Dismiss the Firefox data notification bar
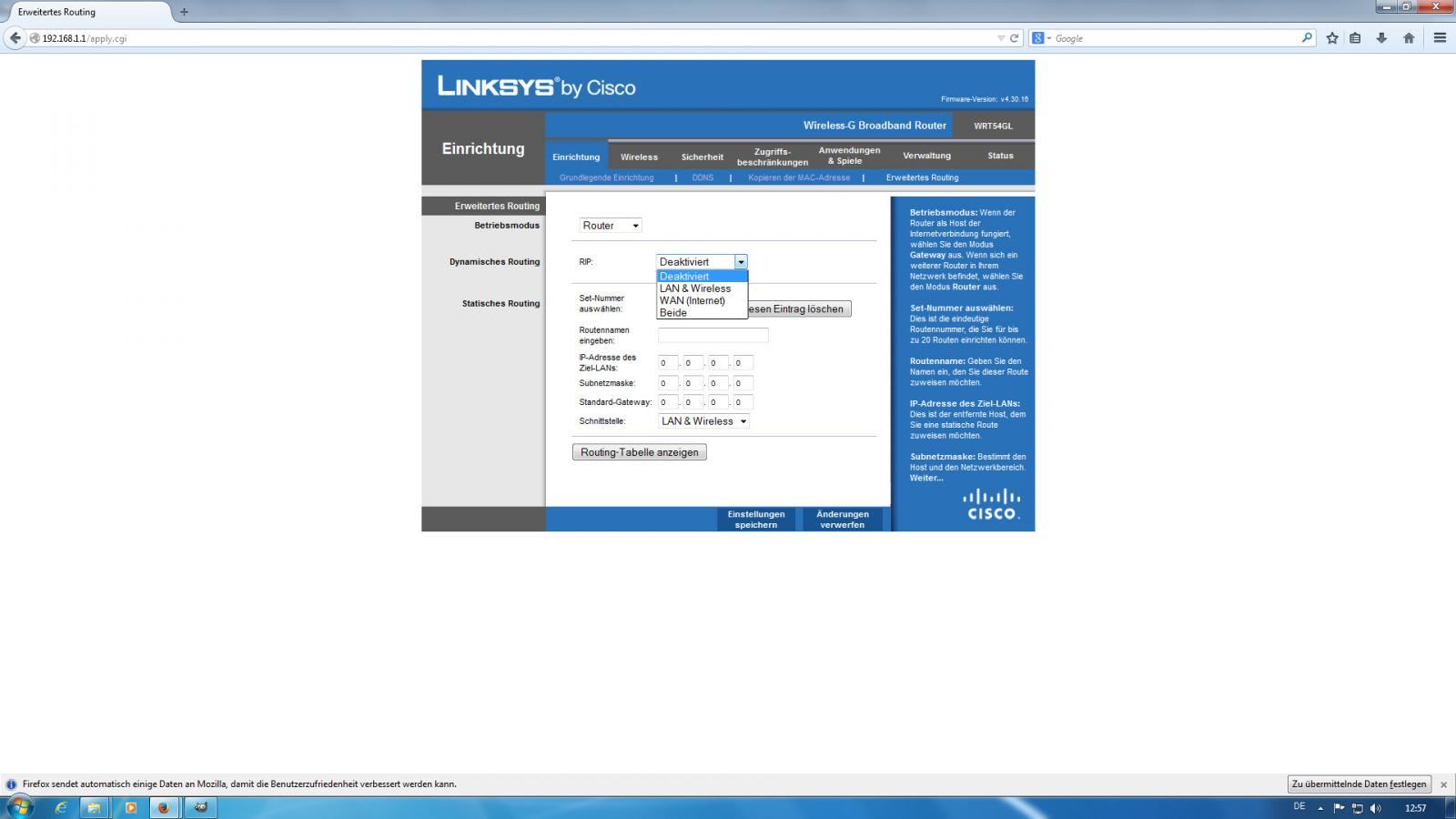Image resolution: width=1456 pixels, height=819 pixels. click(x=1443, y=784)
